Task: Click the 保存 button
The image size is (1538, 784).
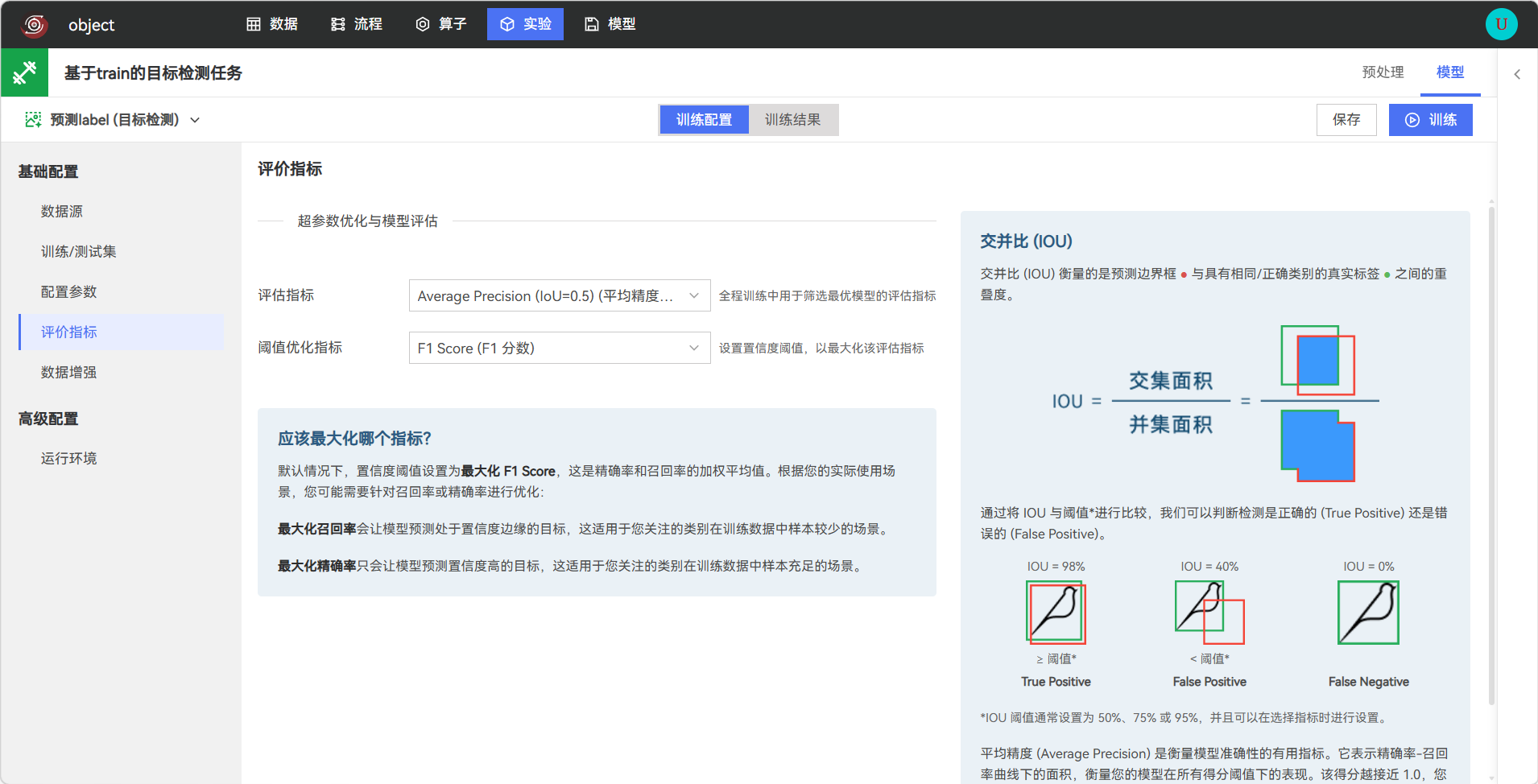Action: [1346, 120]
